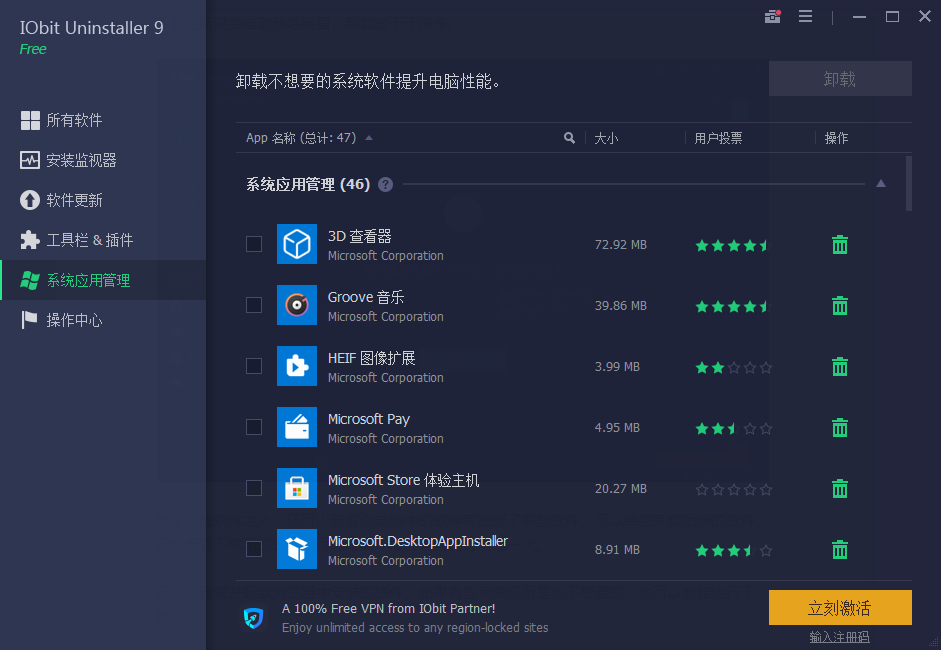
Task: Click the 卸载 button
Action: tap(840, 79)
